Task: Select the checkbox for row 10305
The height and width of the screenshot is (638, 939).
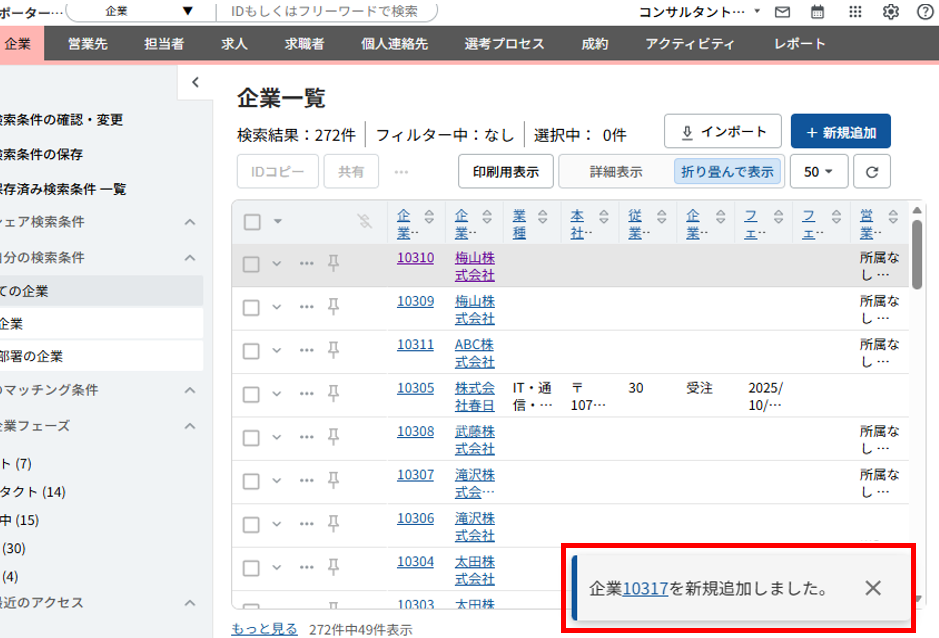Action: click(x=252, y=391)
